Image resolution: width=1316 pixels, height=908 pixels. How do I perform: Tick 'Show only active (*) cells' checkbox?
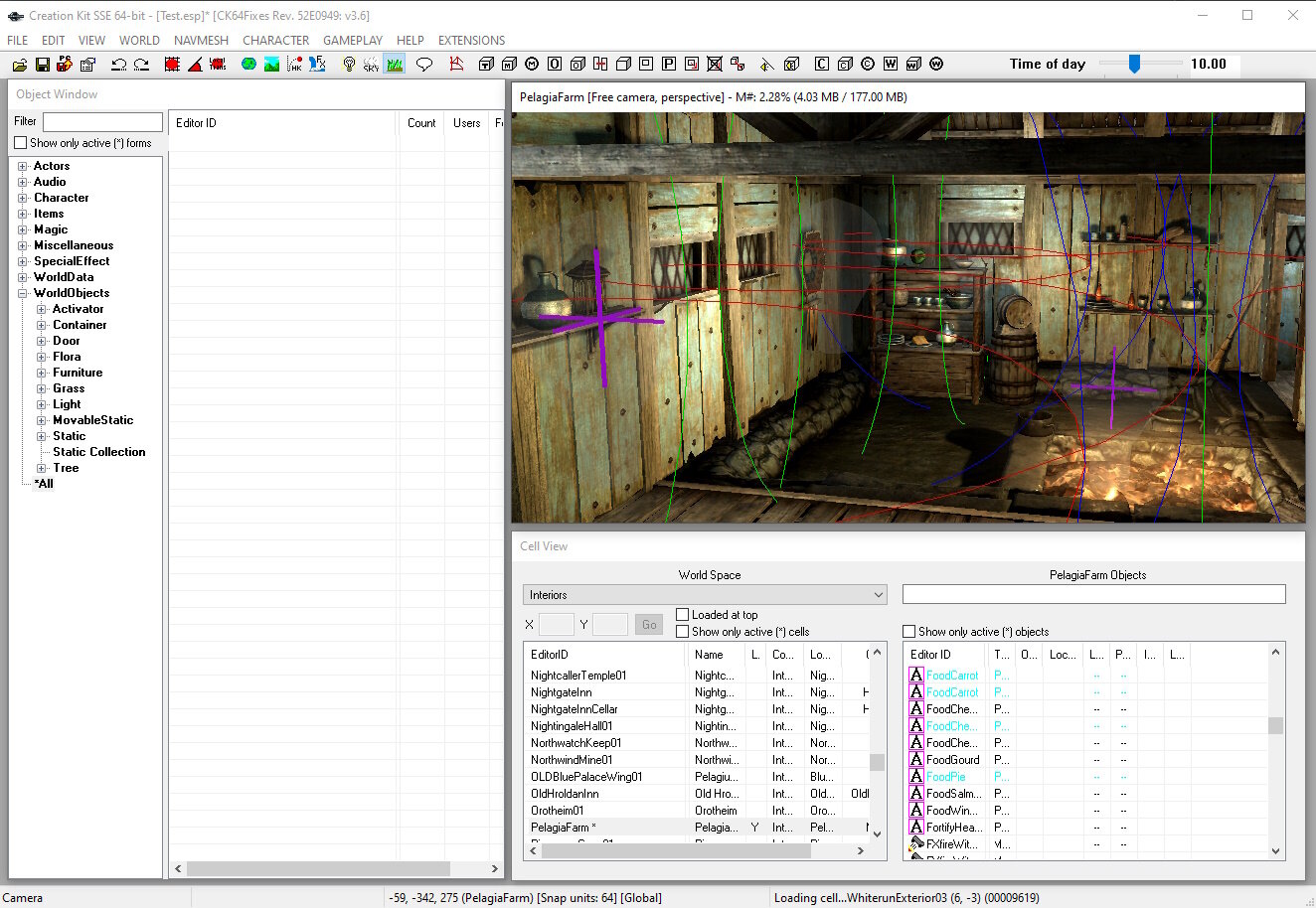(x=683, y=632)
